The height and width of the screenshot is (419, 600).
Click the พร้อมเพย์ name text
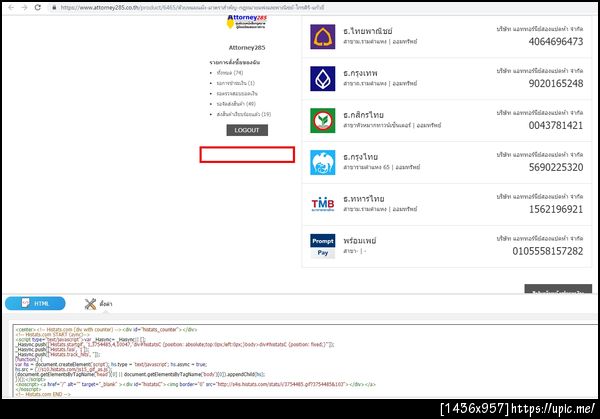[360, 241]
